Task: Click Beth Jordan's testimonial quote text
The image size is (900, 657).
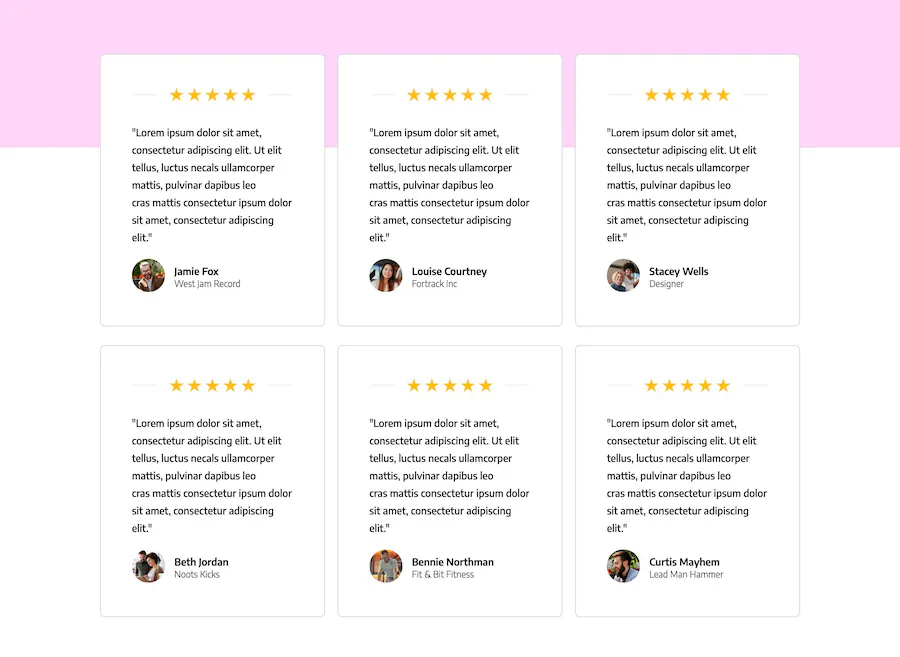Action: click(x=212, y=476)
